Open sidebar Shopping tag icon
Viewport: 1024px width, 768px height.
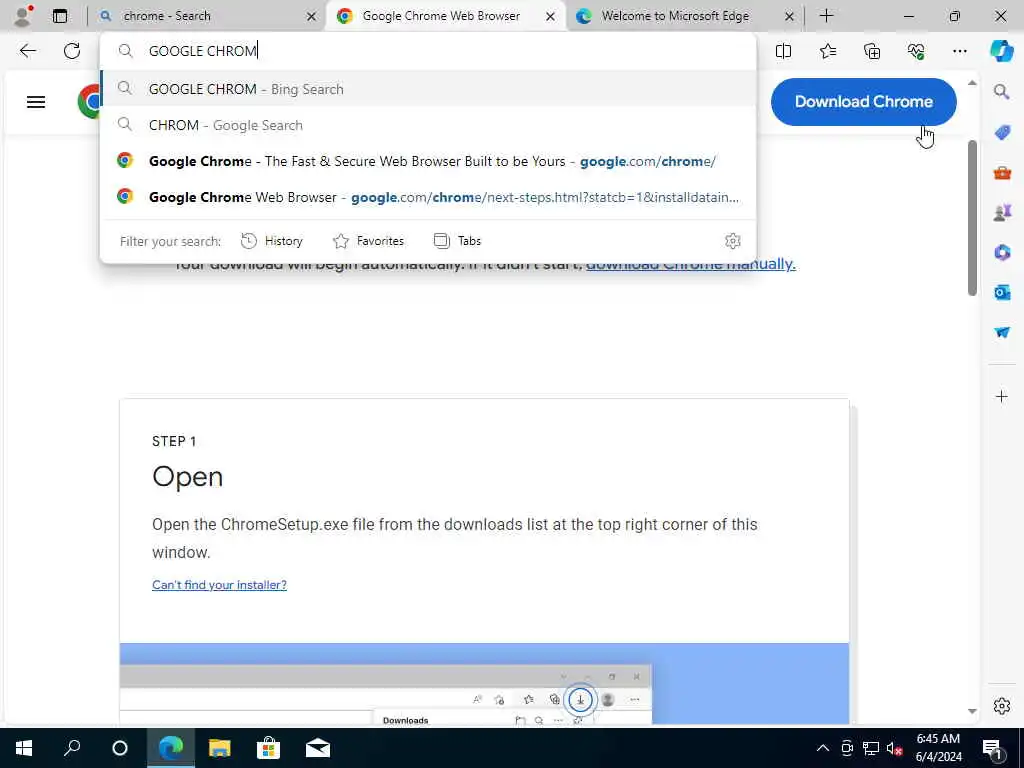tap(1002, 132)
